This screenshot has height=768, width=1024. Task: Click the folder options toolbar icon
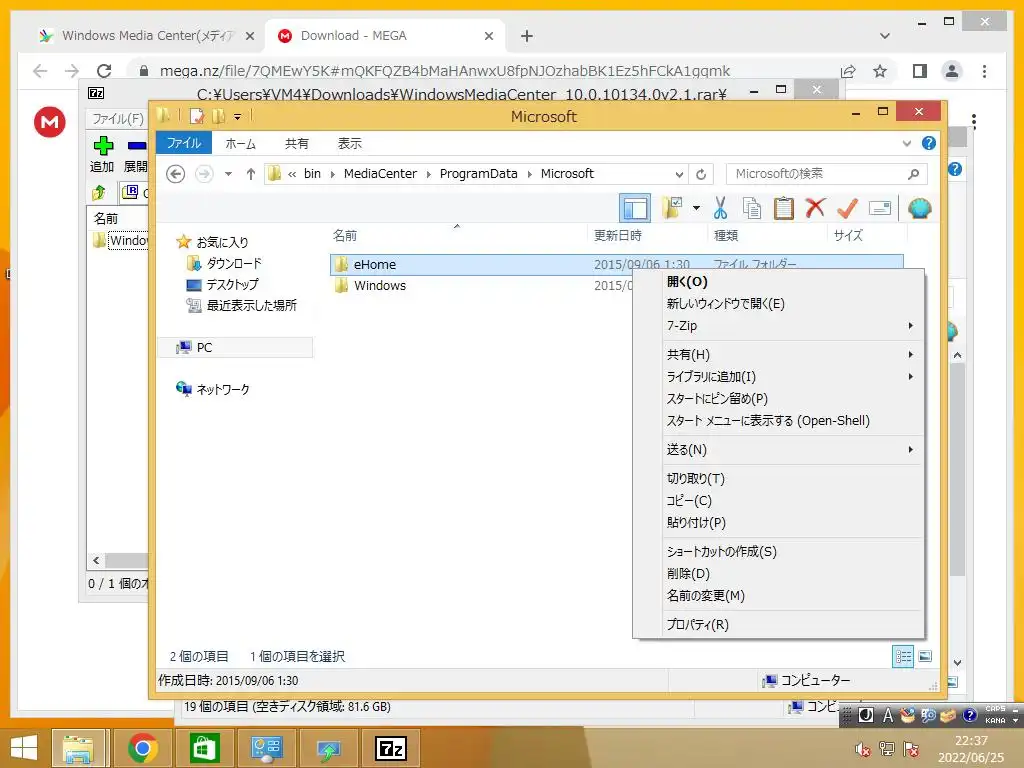(x=671, y=208)
